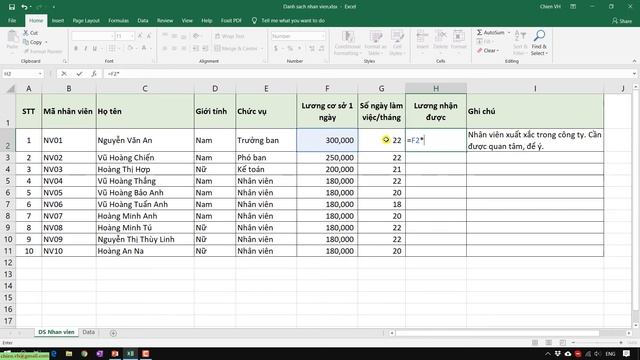
Task: Click the Share button
Action: (622, 20)
